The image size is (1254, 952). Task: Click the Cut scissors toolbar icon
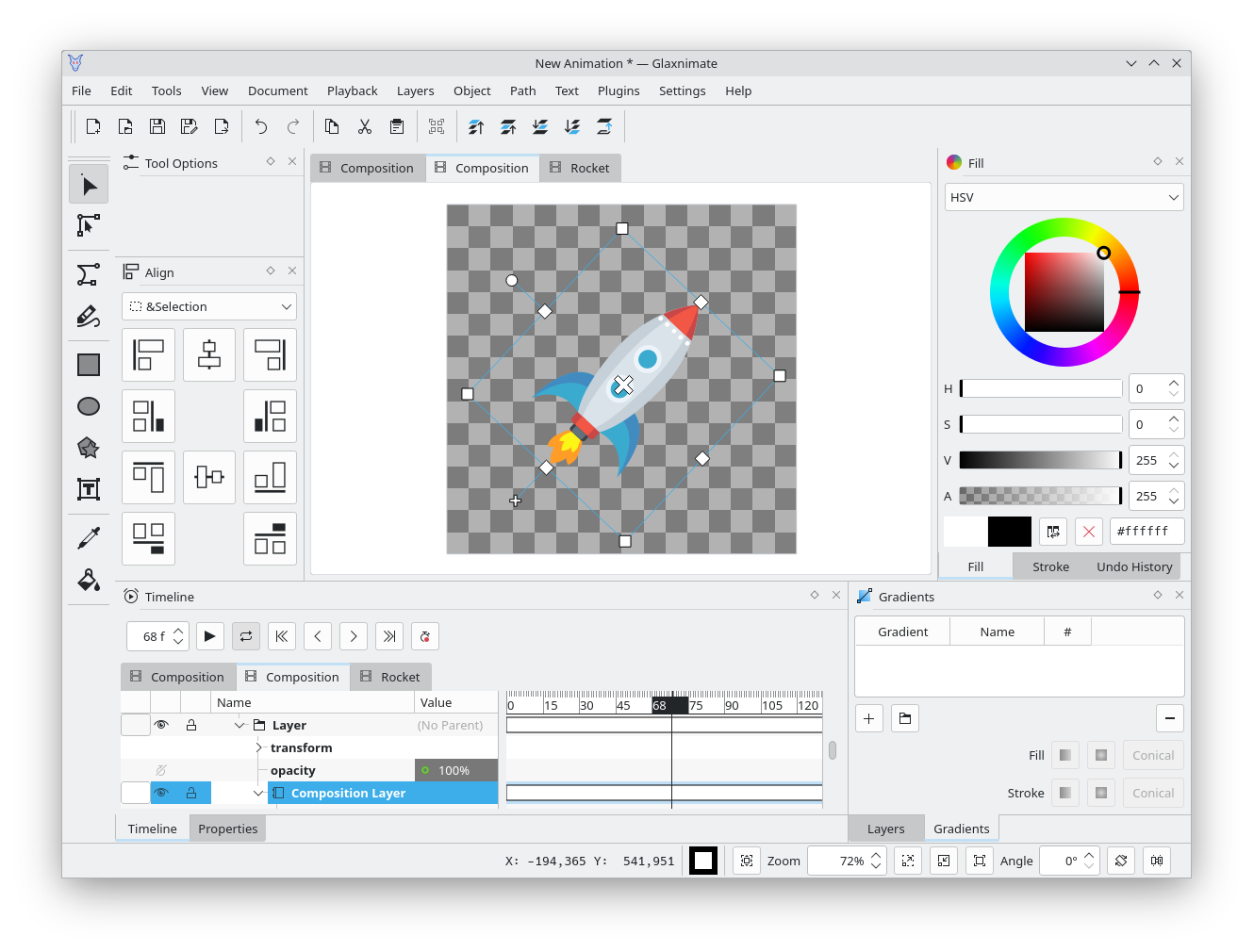coord(365,127)
